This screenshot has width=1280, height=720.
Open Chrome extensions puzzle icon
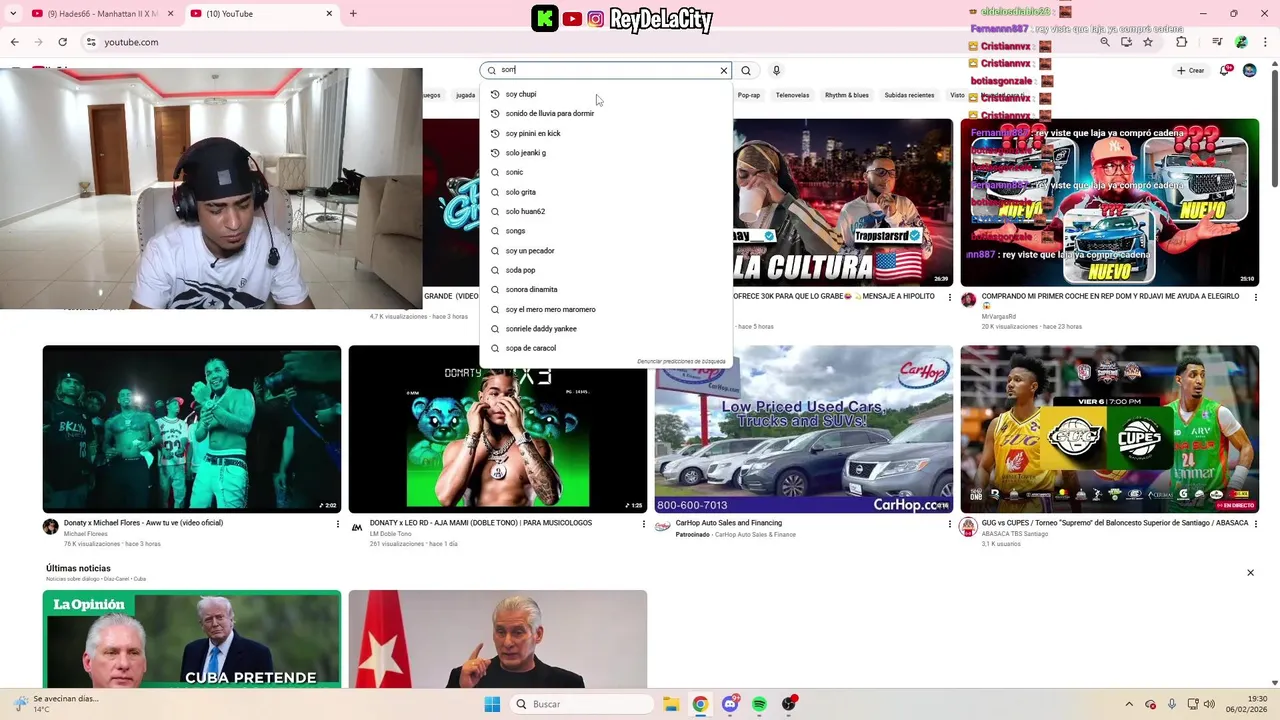pos(1181,42)
